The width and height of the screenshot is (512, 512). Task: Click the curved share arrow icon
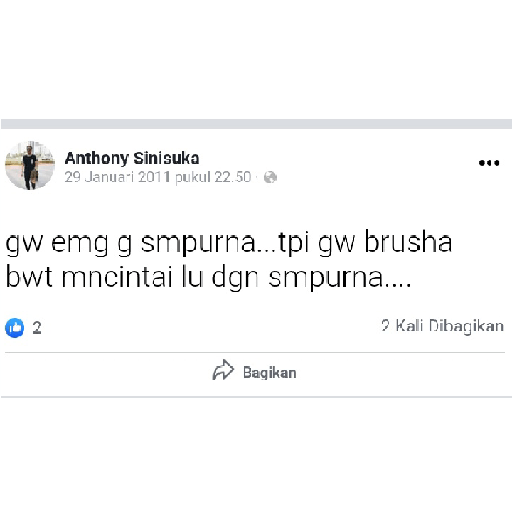click(223, 370)
